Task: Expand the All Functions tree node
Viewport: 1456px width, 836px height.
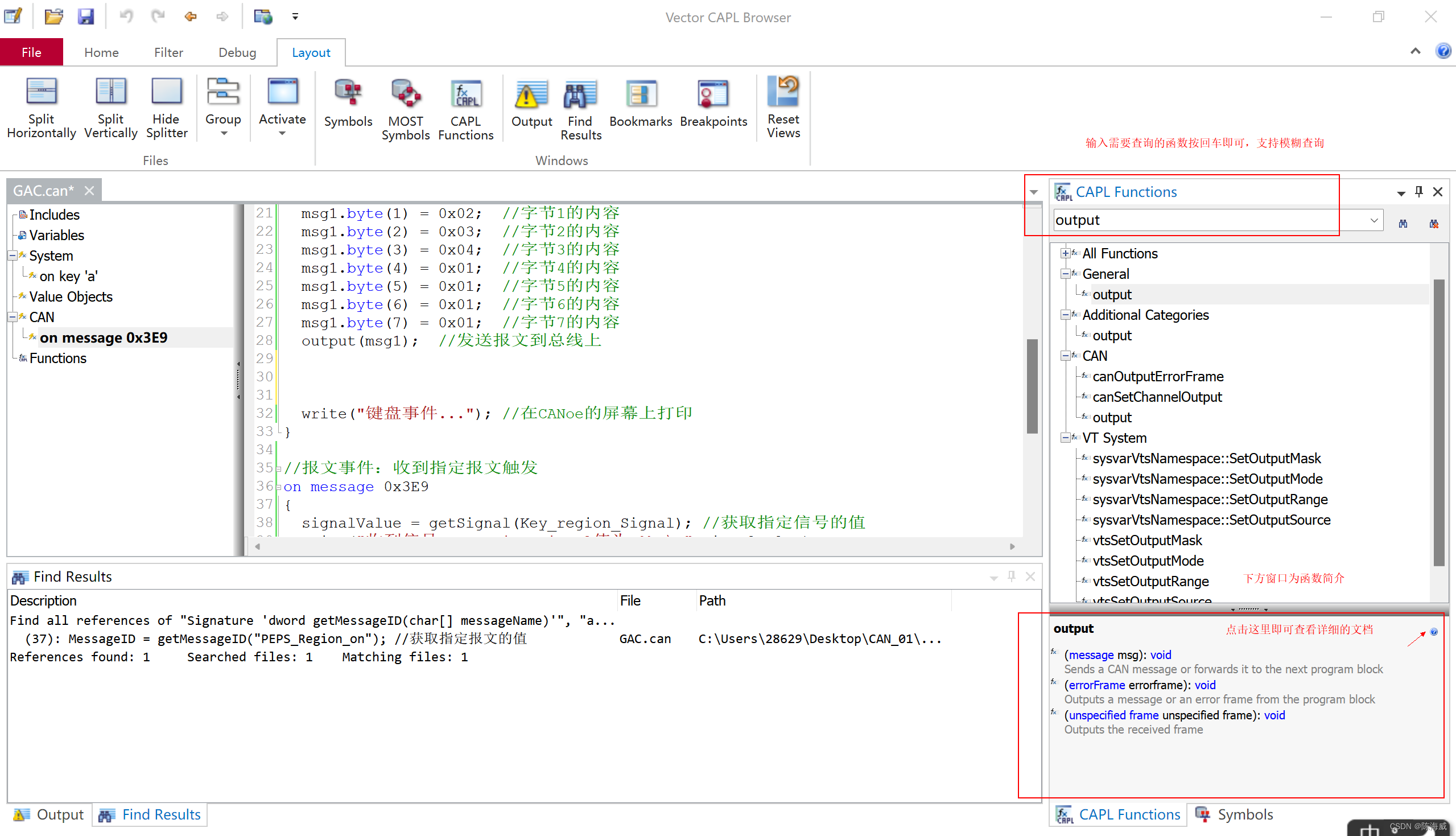Action: click(1066, 253)
